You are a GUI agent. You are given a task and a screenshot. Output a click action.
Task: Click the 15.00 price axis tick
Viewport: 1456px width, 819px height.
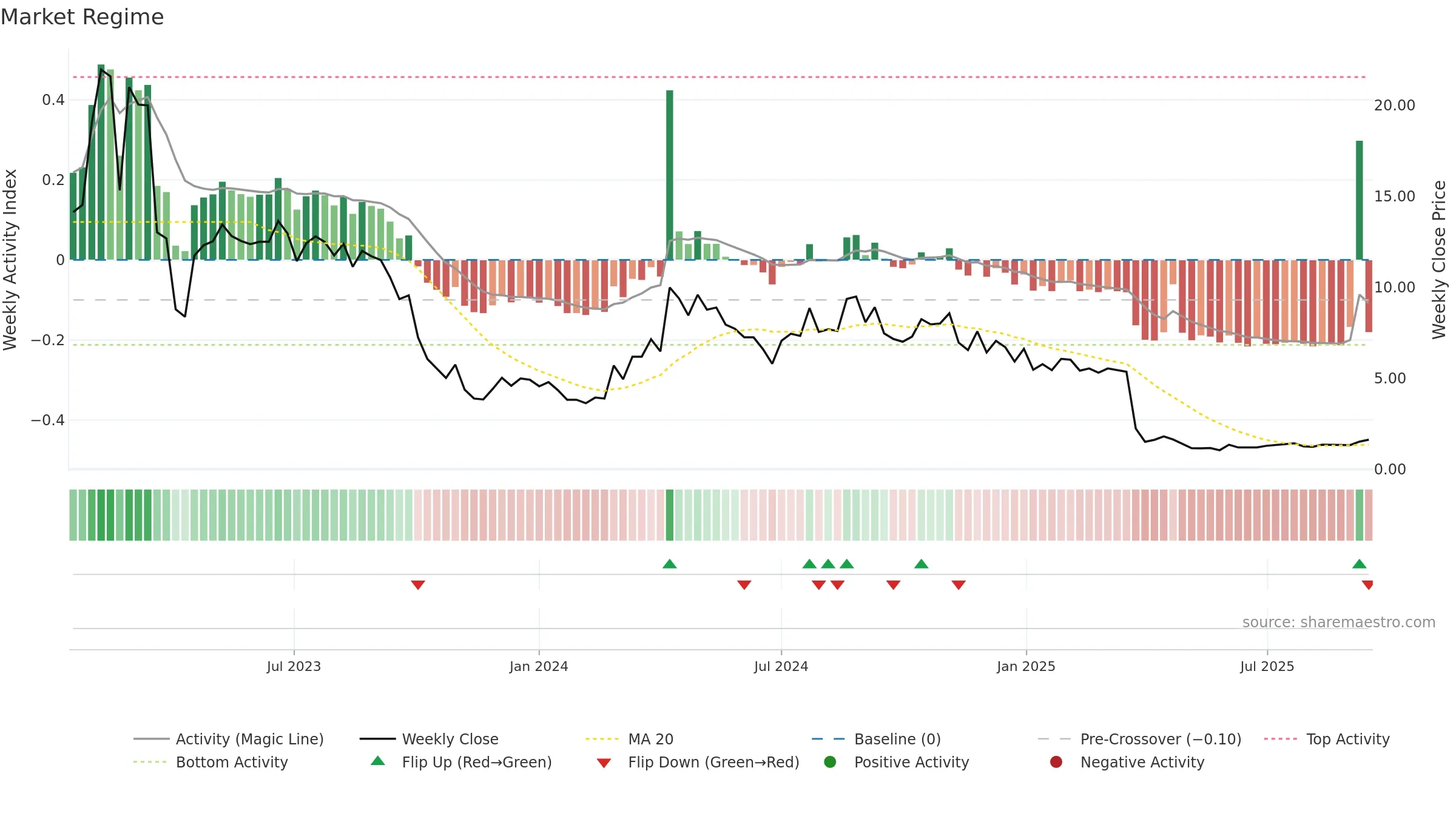point(1395,196)
